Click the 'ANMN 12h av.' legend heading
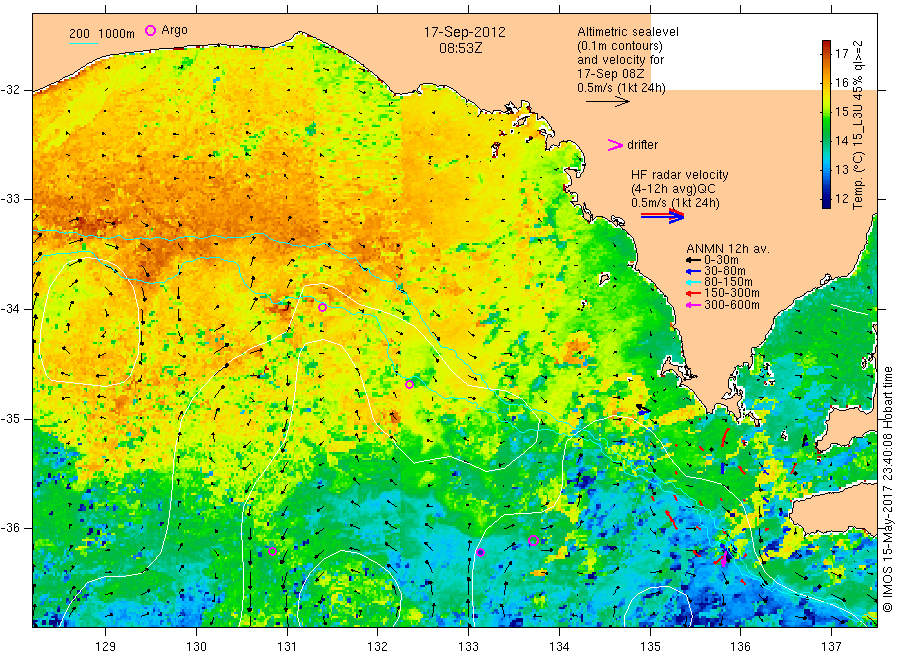This screenshot has height=660, width=900. [728, 249]
